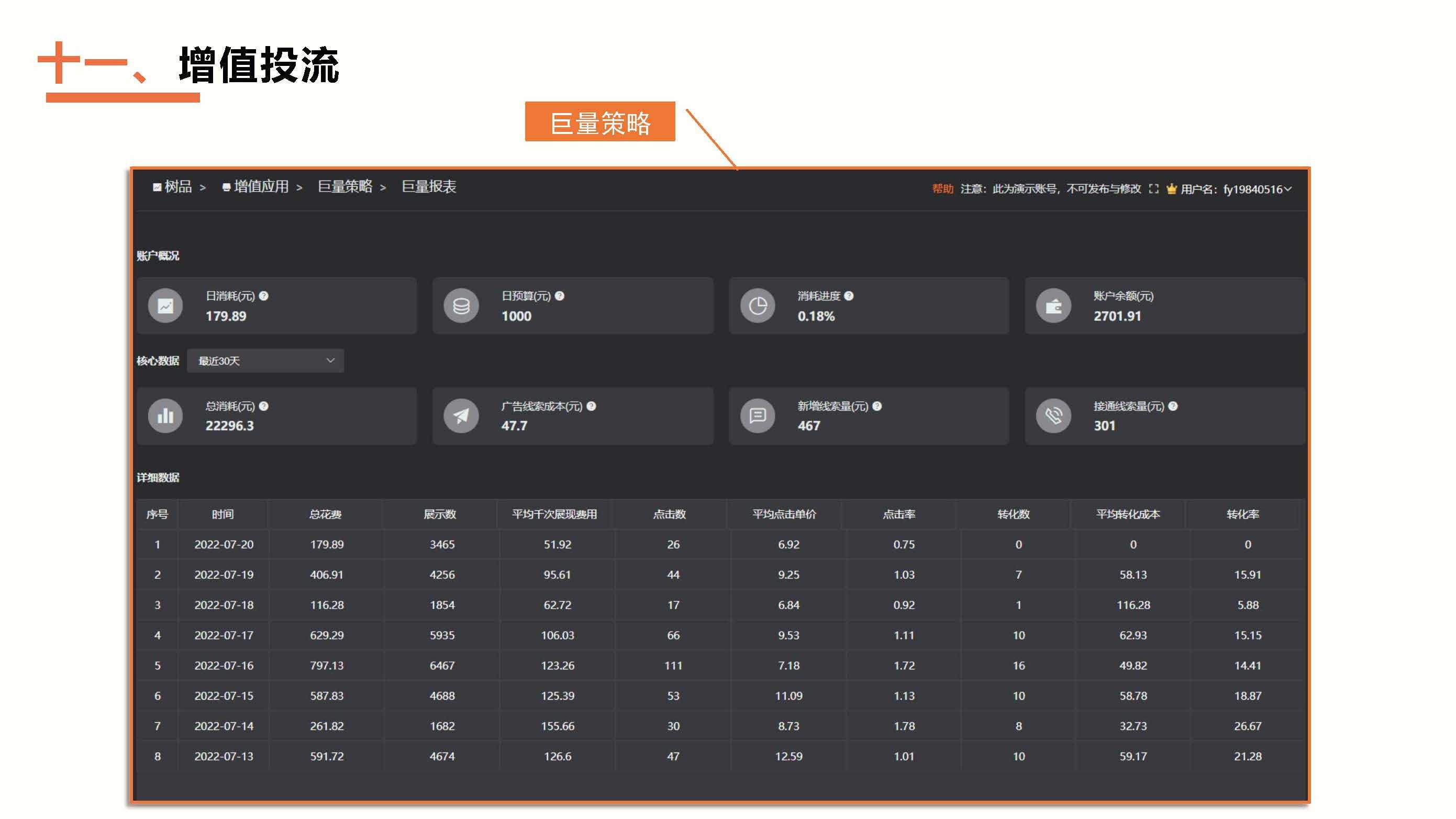Click the 帮助 help link
1456x819 pixels.
(x=942, y=189)
